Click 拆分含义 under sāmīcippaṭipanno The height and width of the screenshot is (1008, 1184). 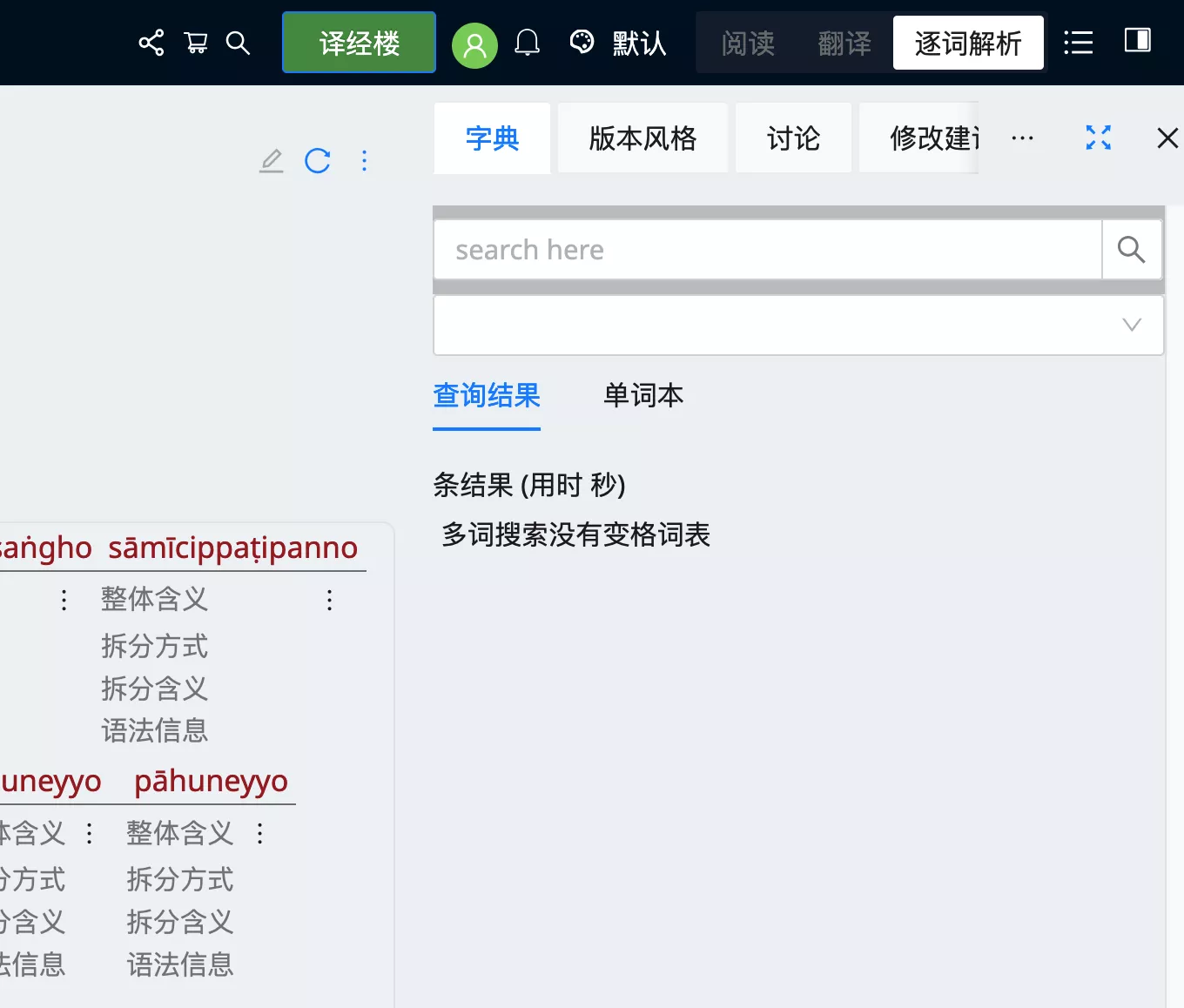pyautogui.click(x=155, y=689)
